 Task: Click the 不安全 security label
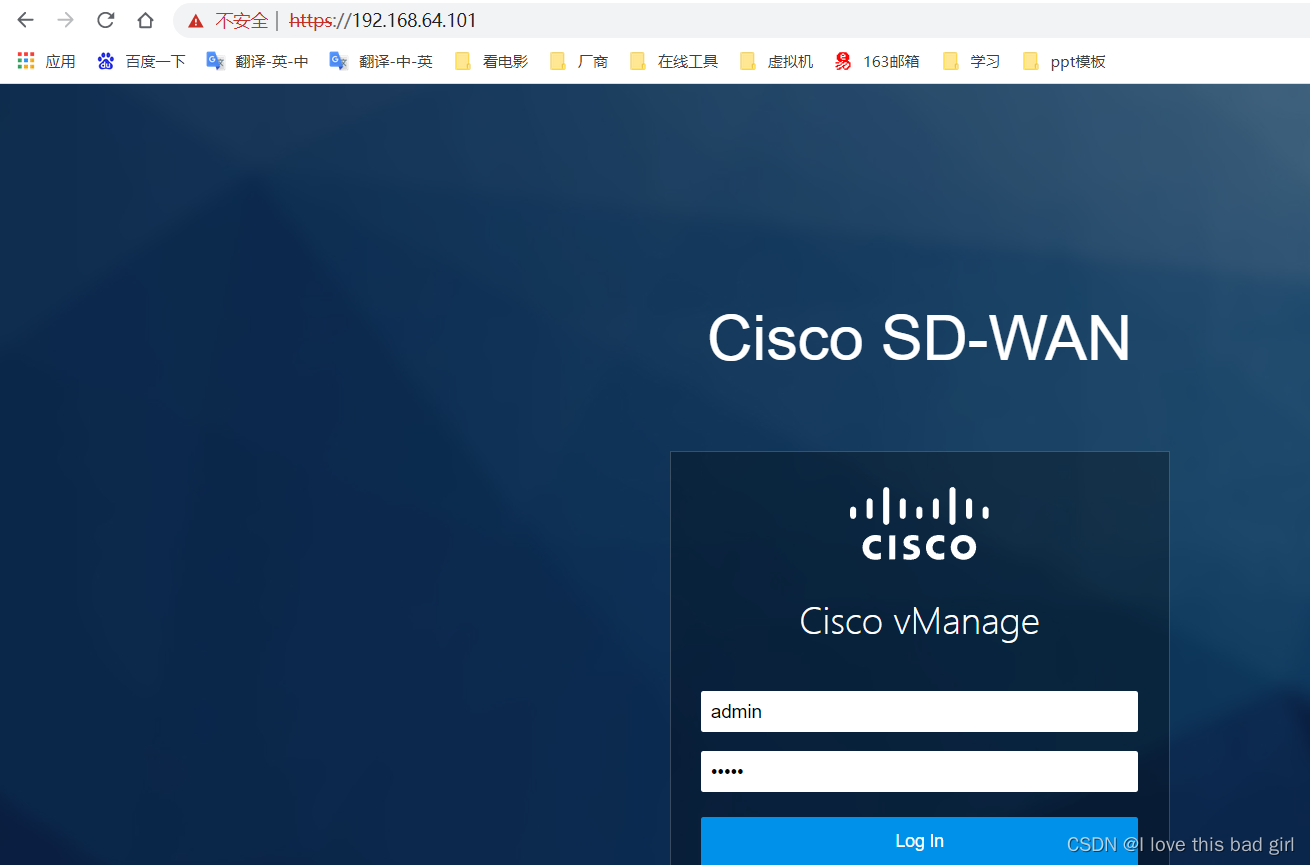coord(241,21)
